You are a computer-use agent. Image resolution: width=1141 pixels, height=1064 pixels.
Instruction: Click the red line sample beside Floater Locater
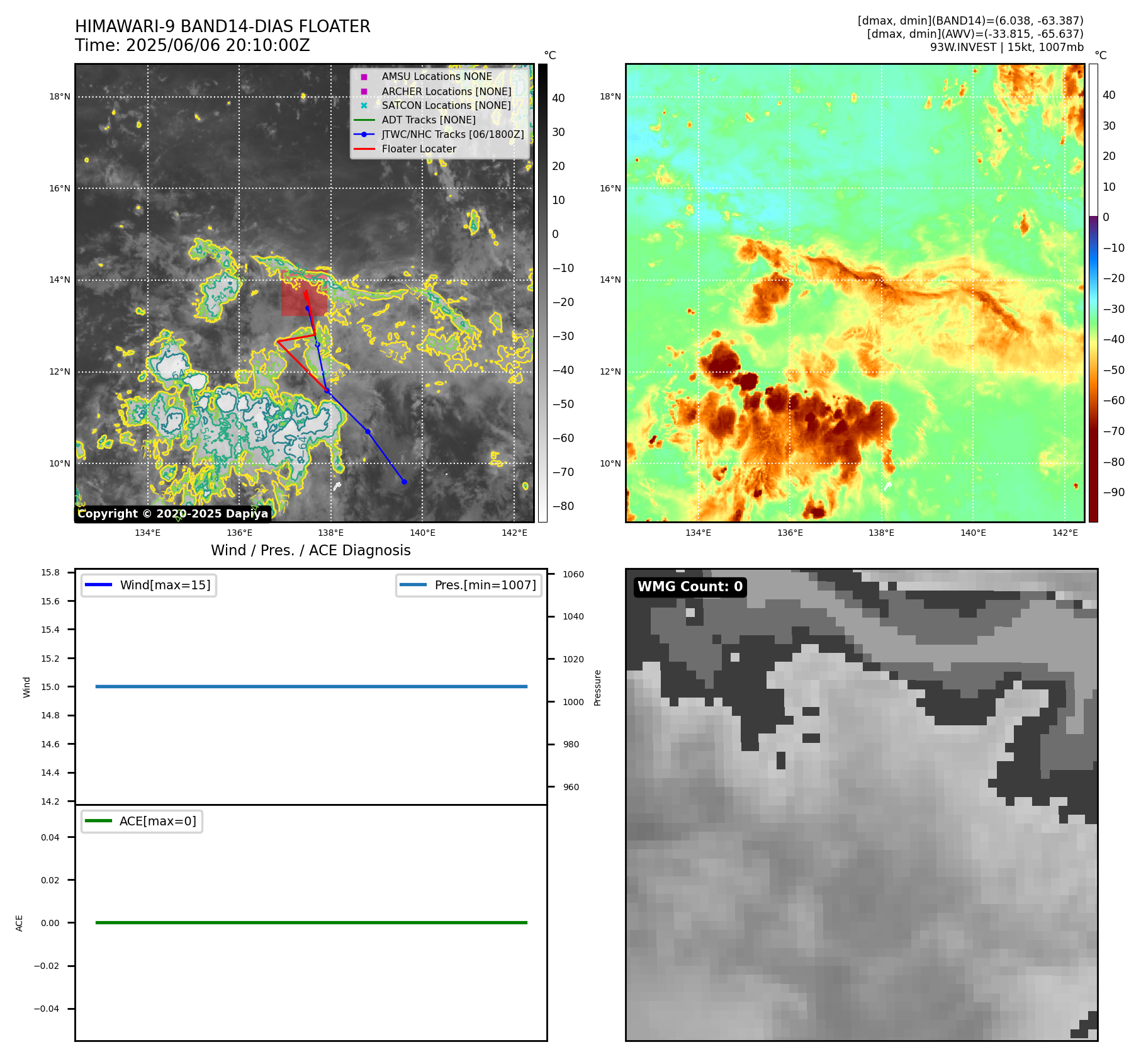coord(364,149)
